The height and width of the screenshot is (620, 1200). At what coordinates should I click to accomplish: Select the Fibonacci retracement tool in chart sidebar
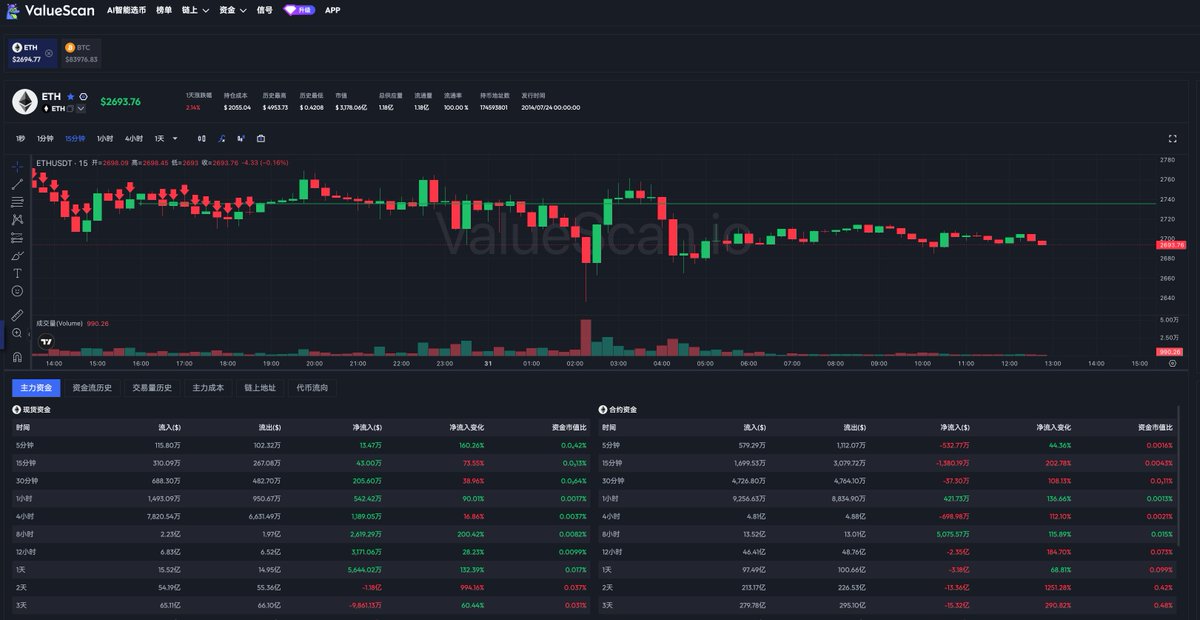pyautogui.click(x=17, y=201)
